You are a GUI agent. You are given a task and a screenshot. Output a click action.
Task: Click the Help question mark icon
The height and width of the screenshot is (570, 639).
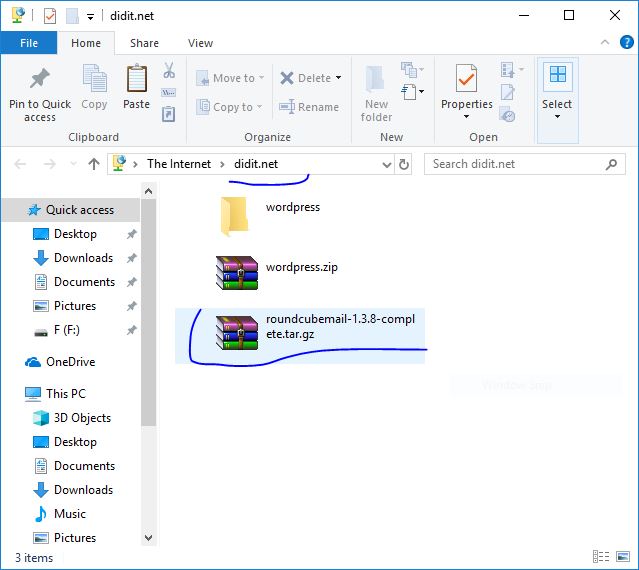[x=626, y=42]
